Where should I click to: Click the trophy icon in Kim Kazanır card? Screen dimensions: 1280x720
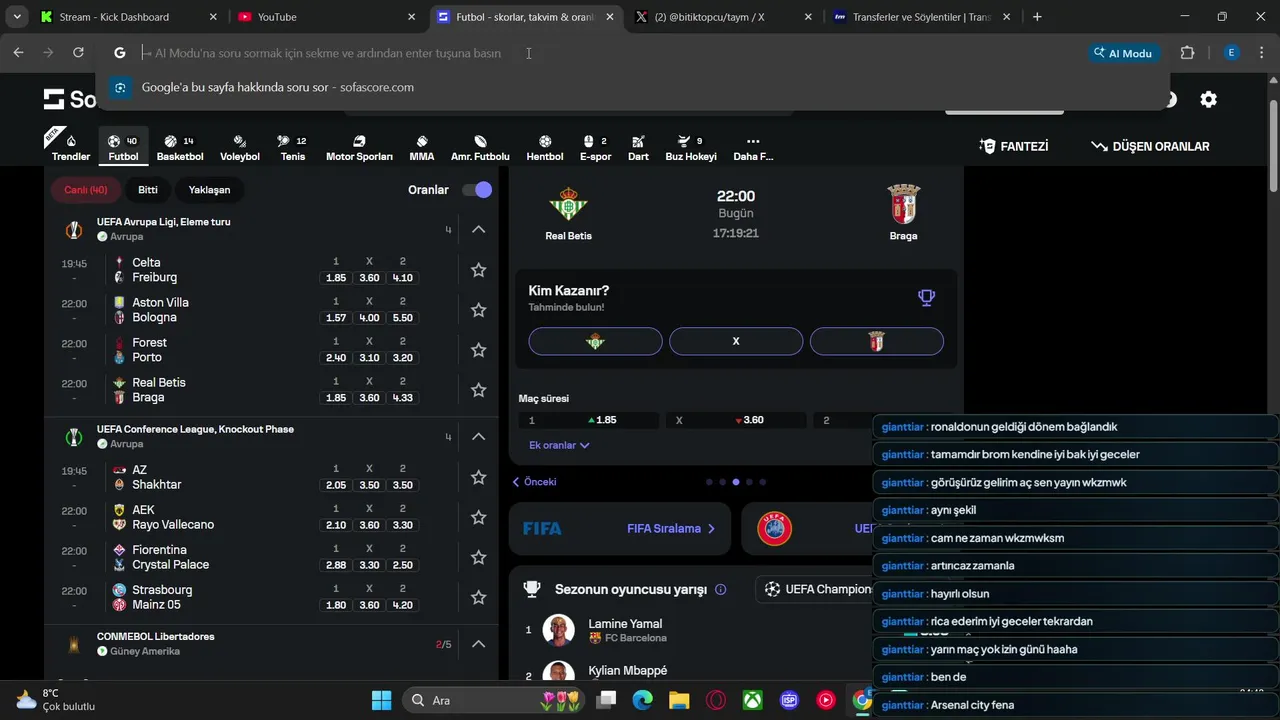coord(926,297)
